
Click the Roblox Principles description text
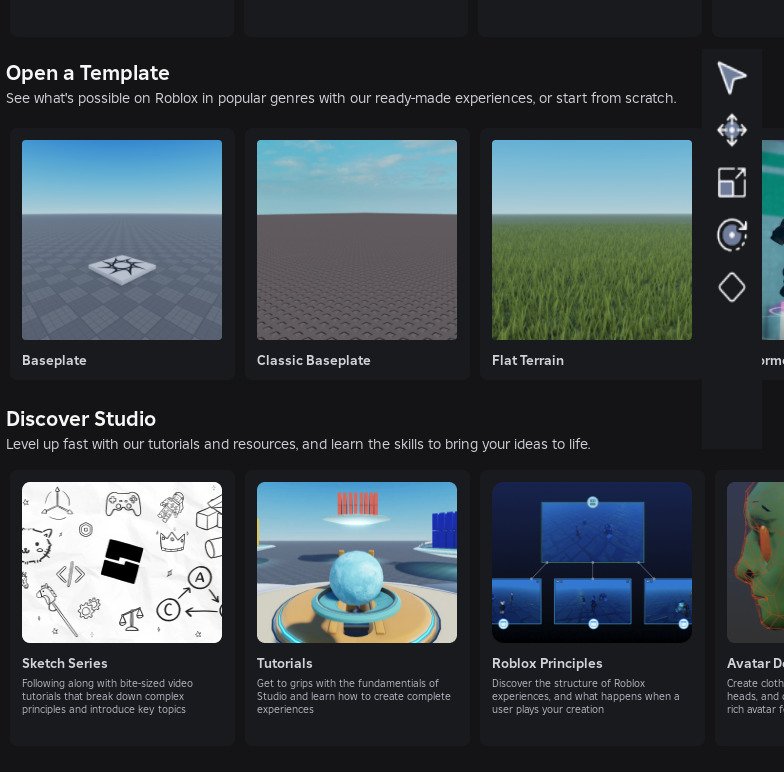click(586, 696)
